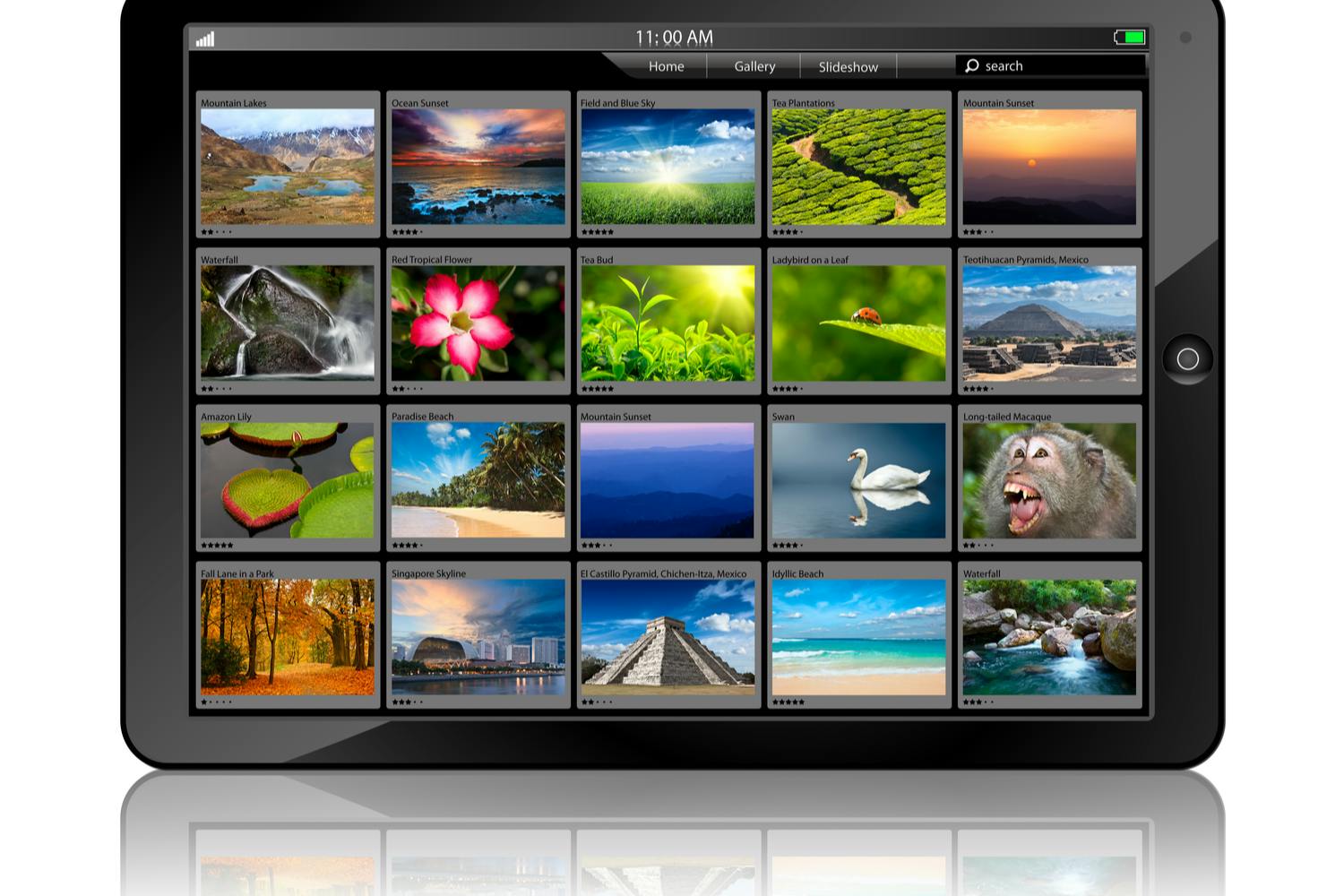Go to the Home tab

(667, 65)
